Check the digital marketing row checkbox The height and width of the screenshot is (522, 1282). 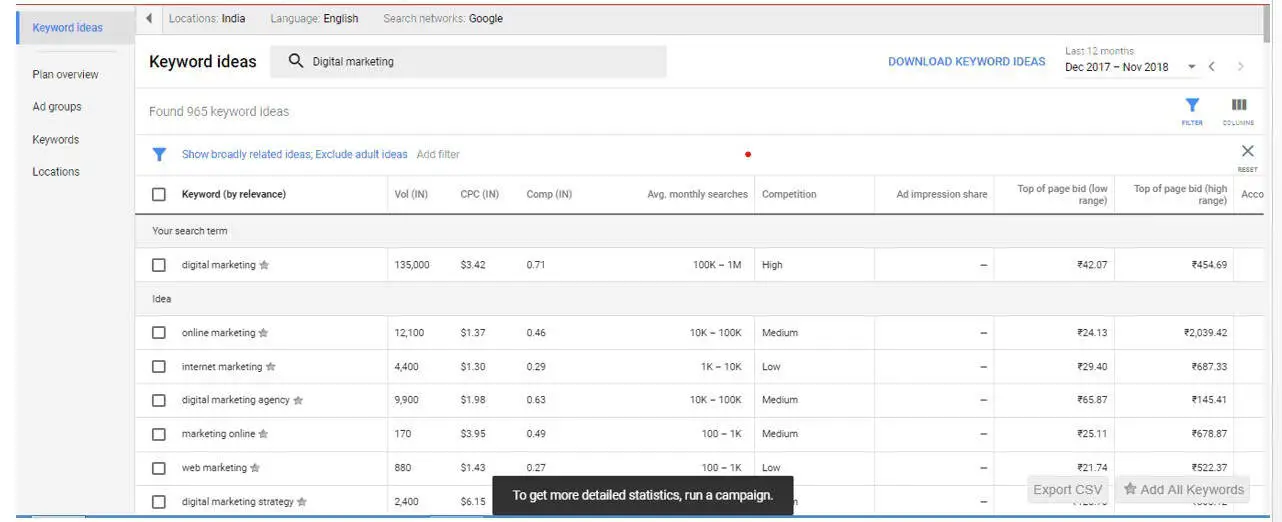(159, 265)
